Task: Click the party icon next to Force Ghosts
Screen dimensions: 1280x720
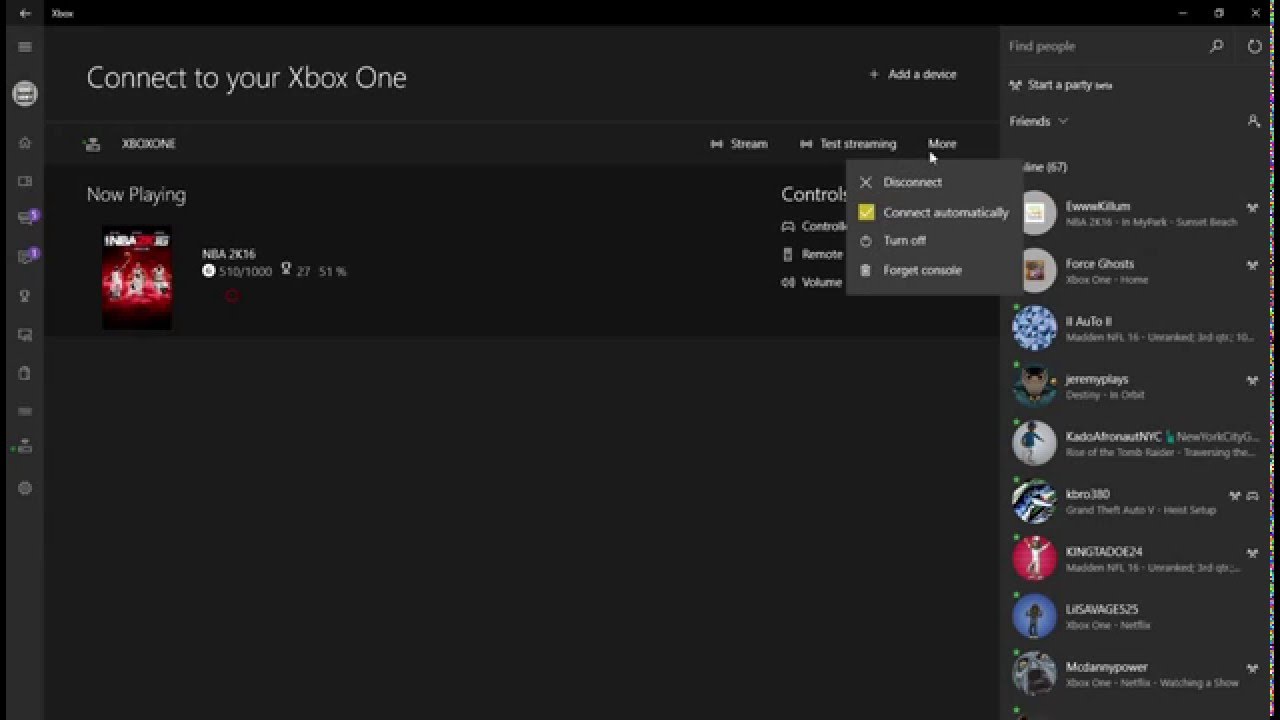Action: (x=1252, y=265)
